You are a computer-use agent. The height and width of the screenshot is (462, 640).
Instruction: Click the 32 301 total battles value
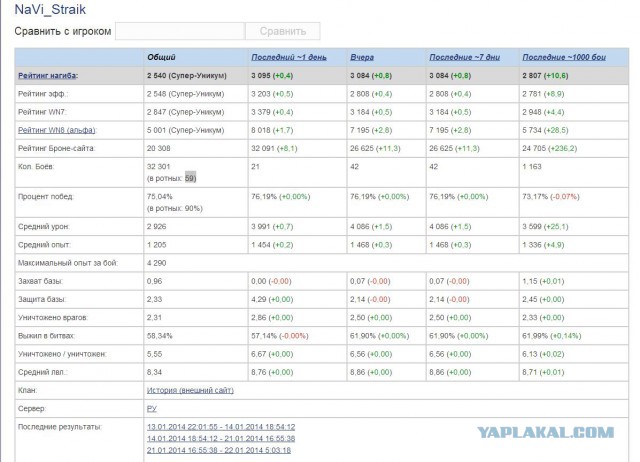(158, 167)
